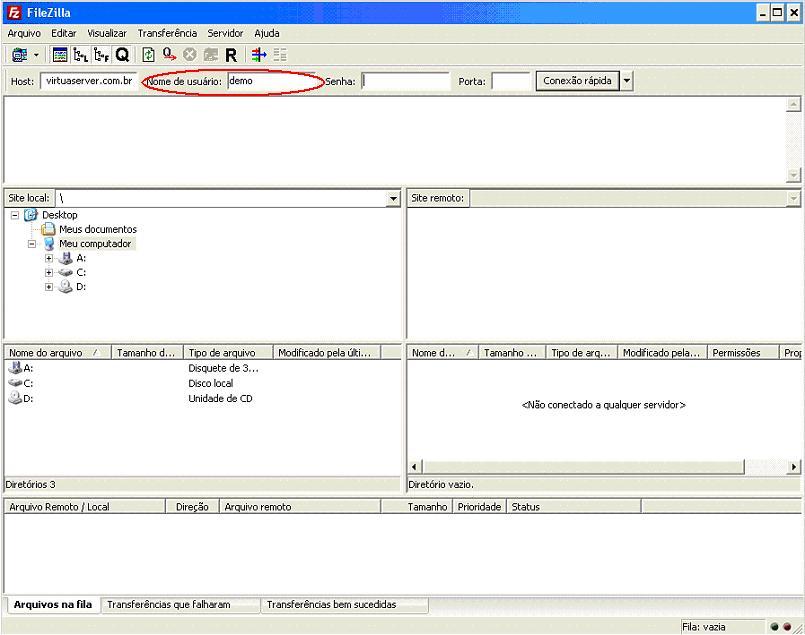
Task: Click the Conexão rápida button
Action: point(577,81)
